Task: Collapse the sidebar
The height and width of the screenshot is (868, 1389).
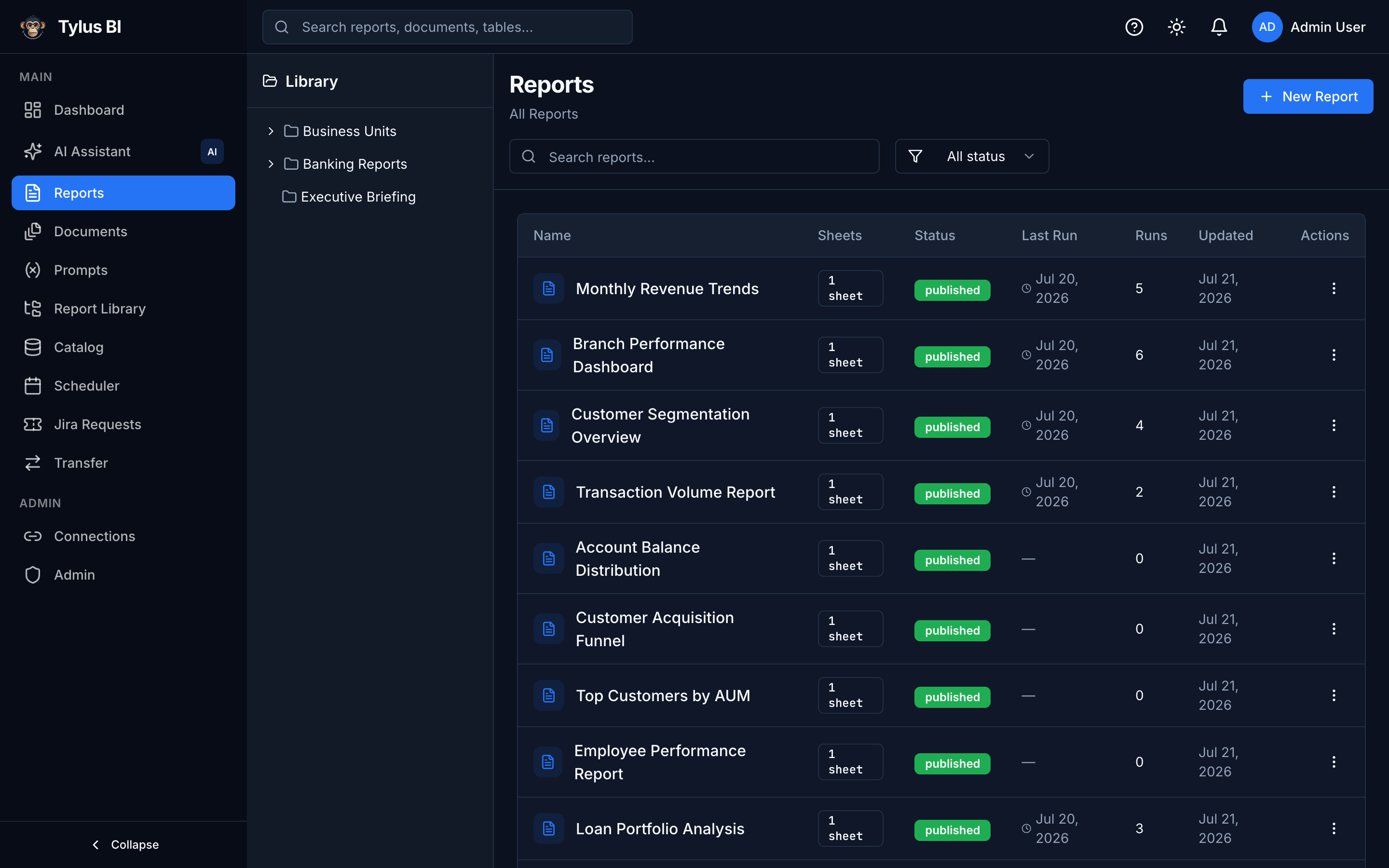Action: [x=125, y=844]
